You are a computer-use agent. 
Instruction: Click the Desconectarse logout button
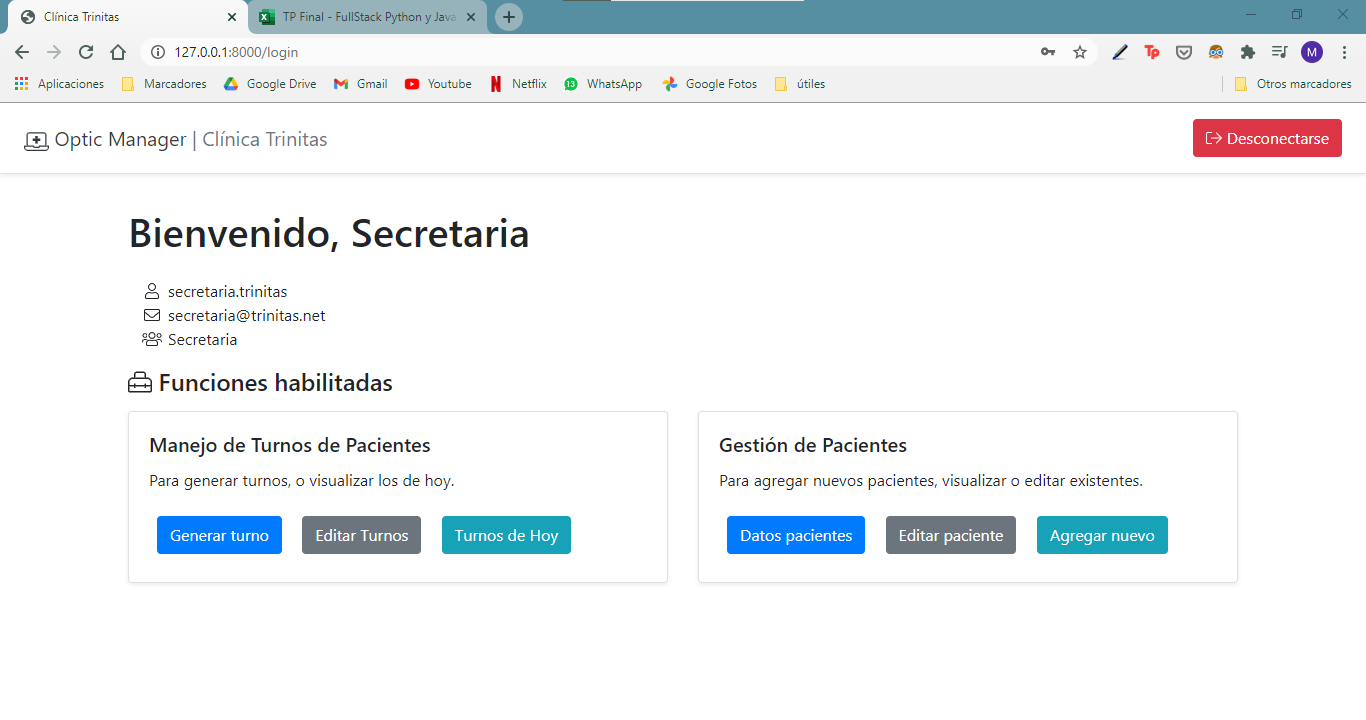pyautogui.click(x=1267, y=138)
